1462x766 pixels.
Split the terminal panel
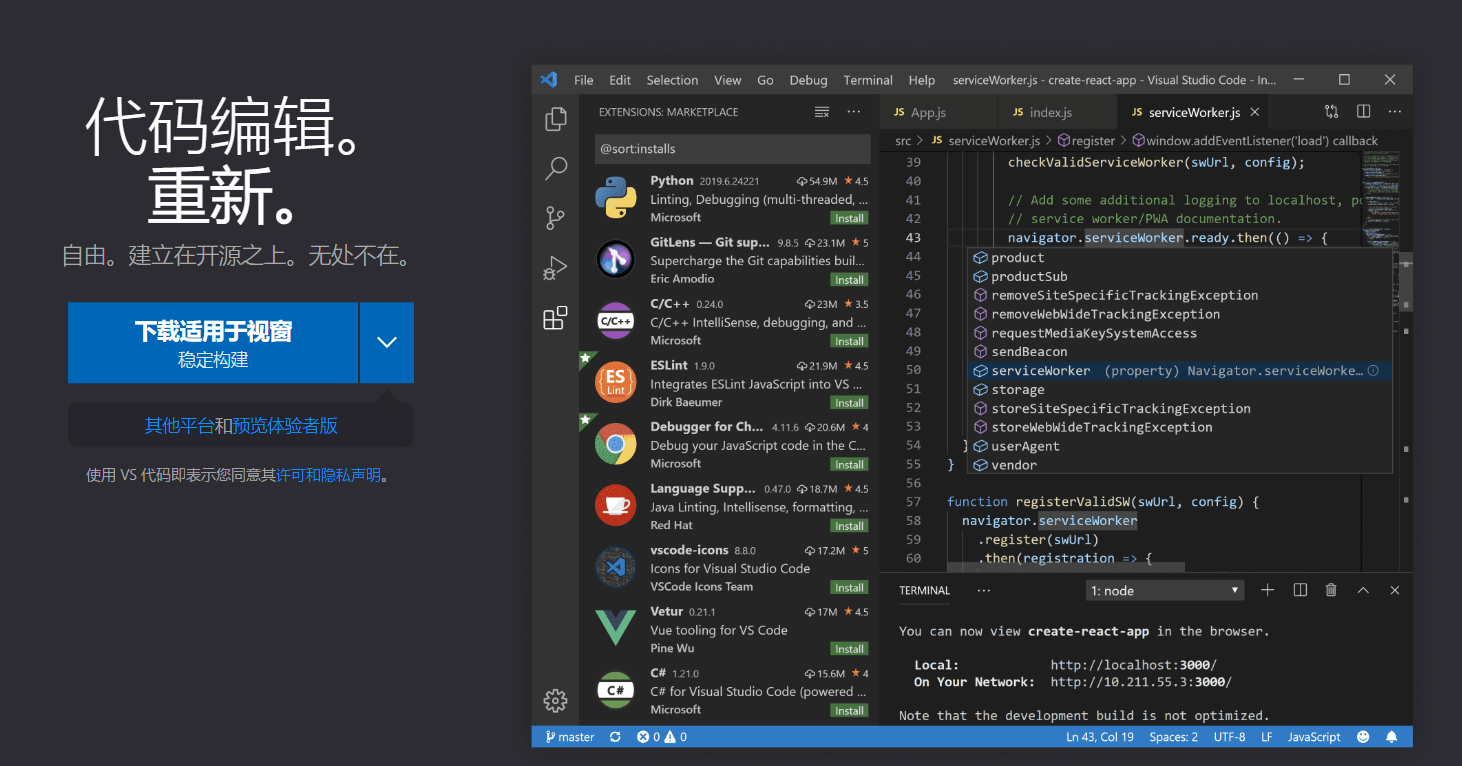1300,590
